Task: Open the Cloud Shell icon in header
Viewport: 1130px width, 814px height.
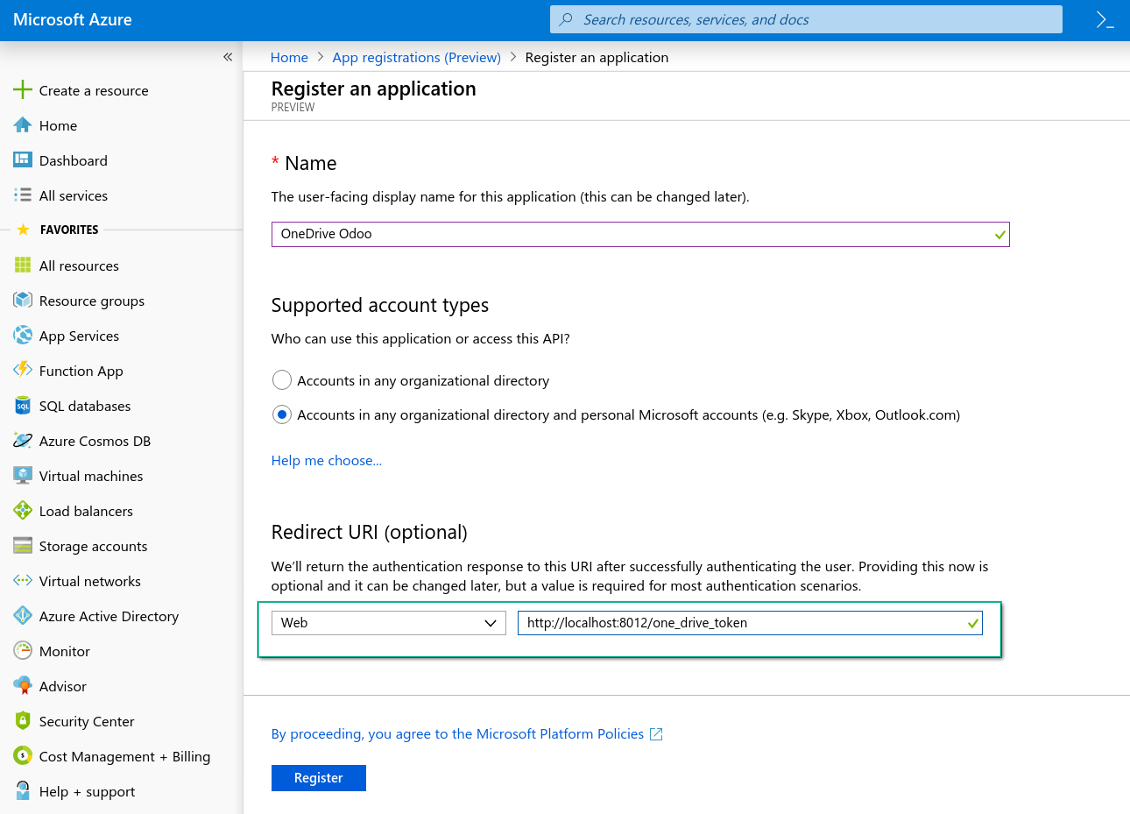Action: click(1104, 20)
